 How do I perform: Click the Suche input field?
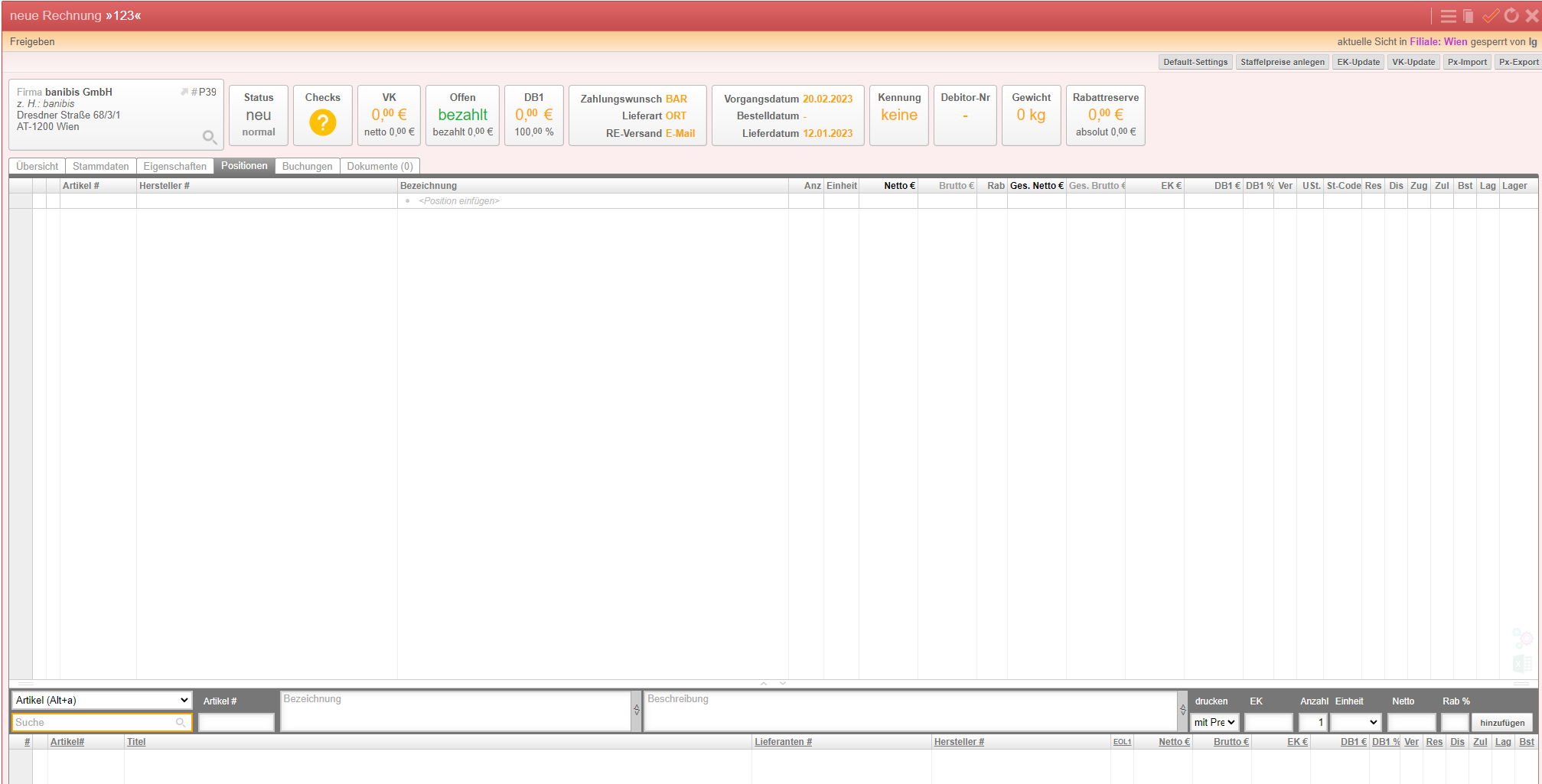[x=102, y=723]
